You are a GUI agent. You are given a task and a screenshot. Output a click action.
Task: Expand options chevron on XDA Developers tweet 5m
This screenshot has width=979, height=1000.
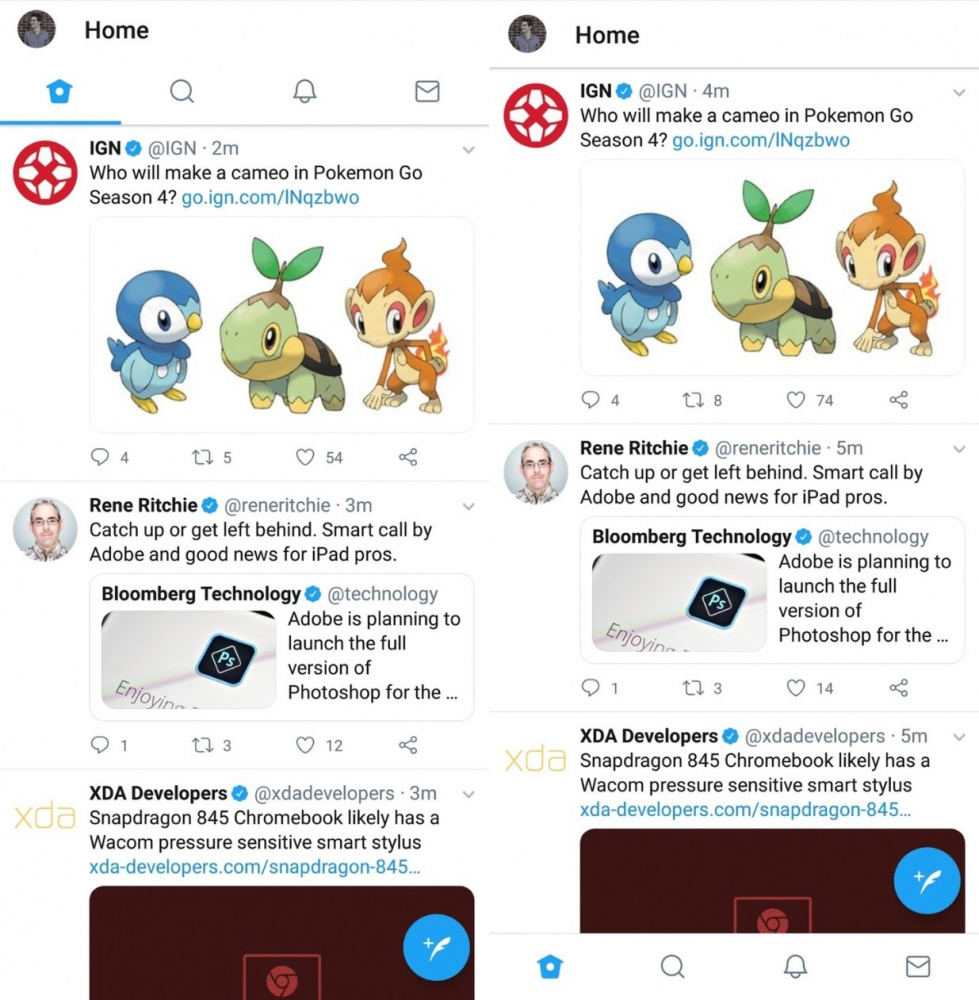point(959,737)
